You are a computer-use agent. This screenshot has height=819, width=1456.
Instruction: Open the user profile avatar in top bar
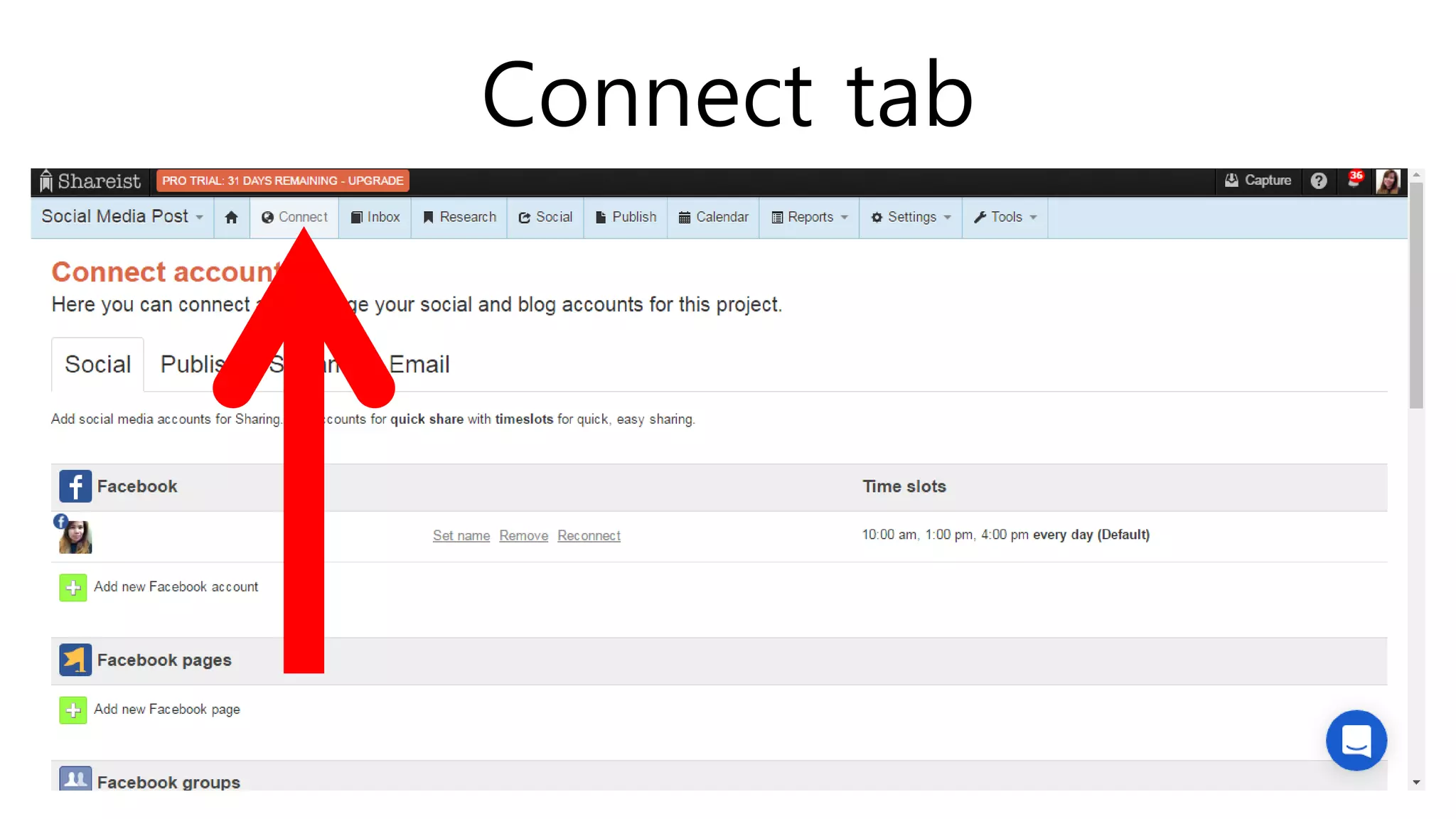point(1388,181)
